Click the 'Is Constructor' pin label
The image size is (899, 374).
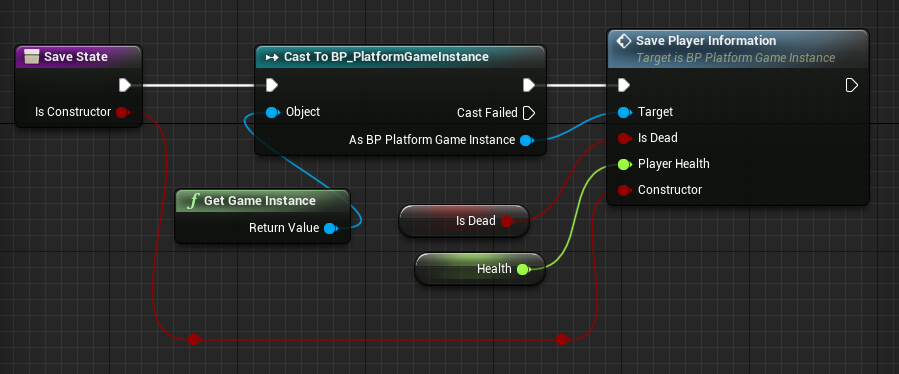(x=73, y=112)
